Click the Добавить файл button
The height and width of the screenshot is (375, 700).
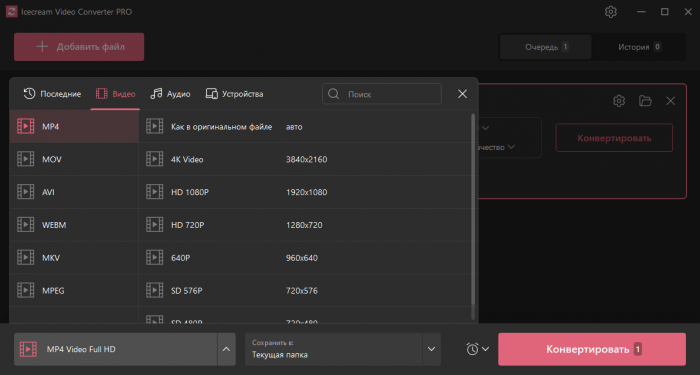coord(79,47)
